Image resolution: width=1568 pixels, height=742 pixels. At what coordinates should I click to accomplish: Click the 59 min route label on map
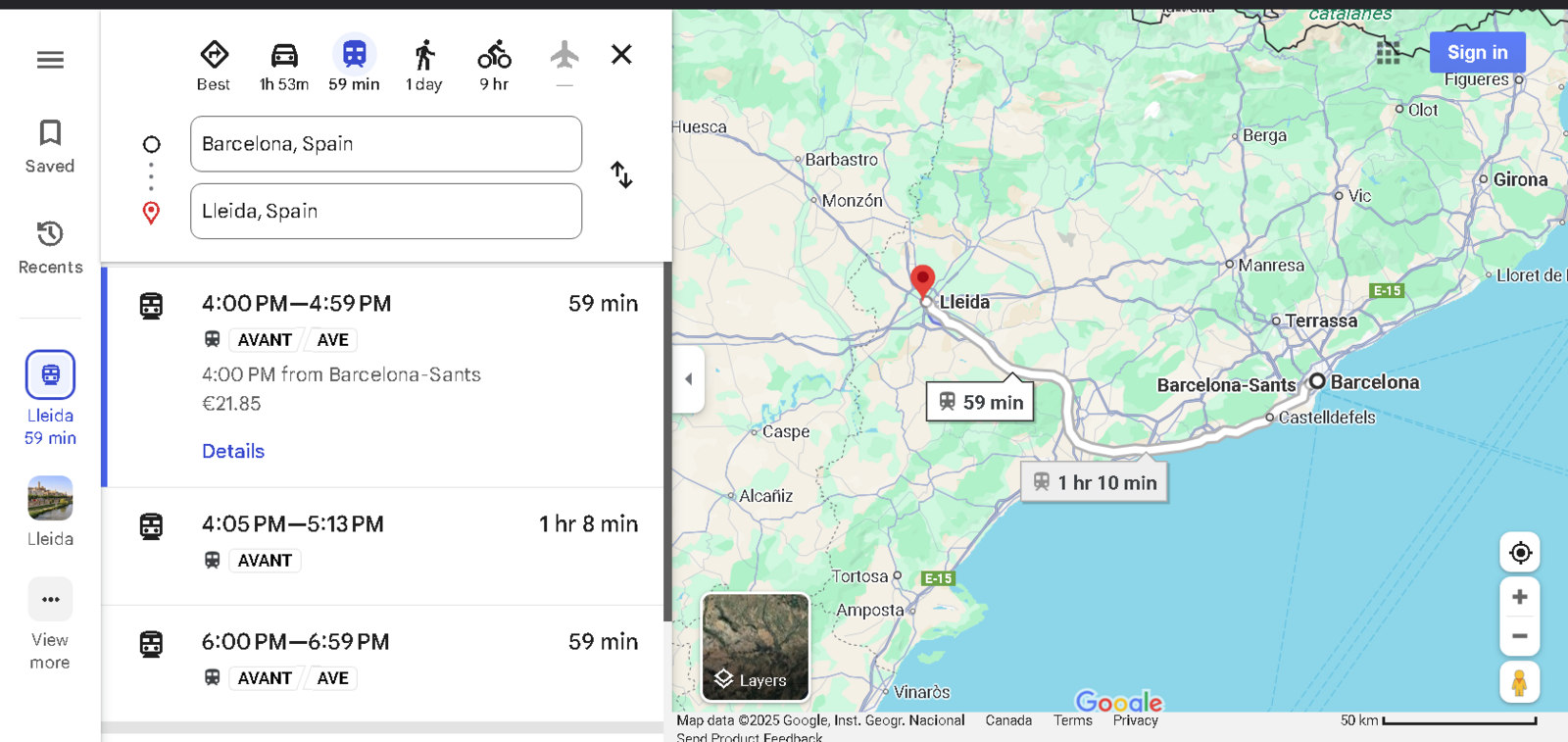[x=980, y=402]
